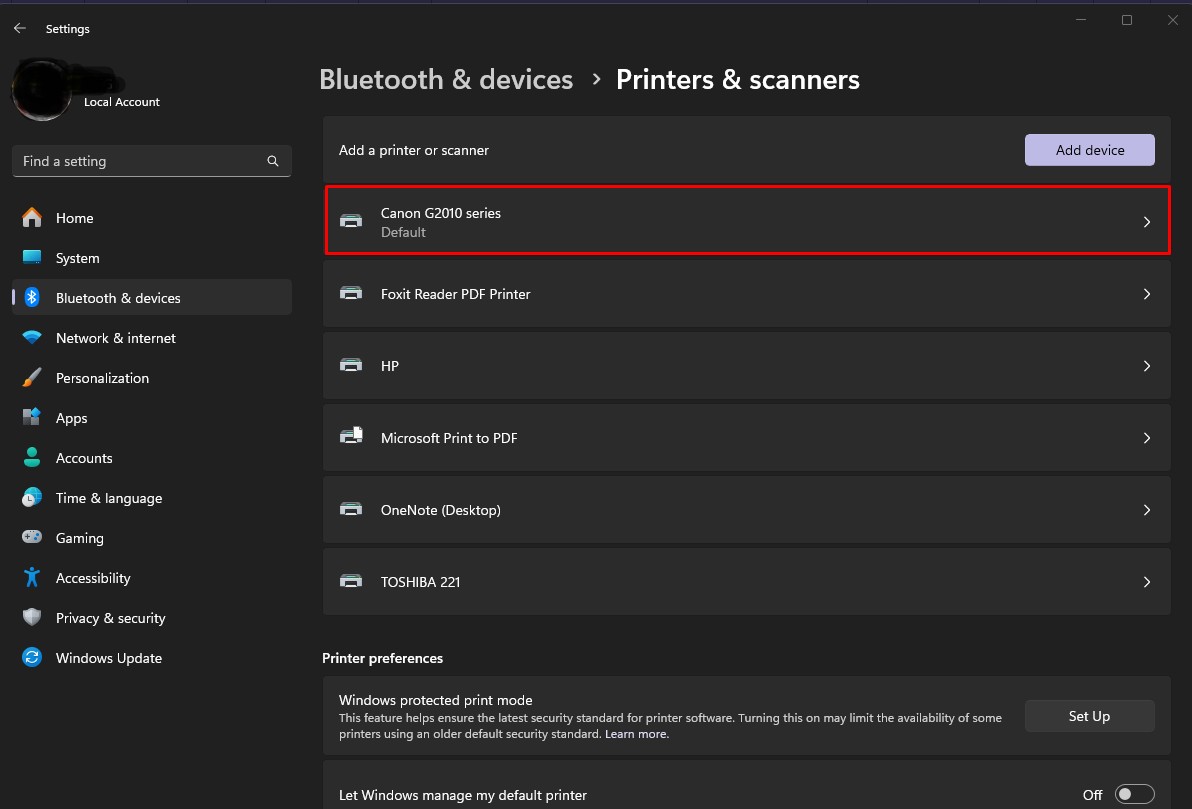Click the TOSHIBA 221 printer name

pyautogui.click(x=420, y=582)
